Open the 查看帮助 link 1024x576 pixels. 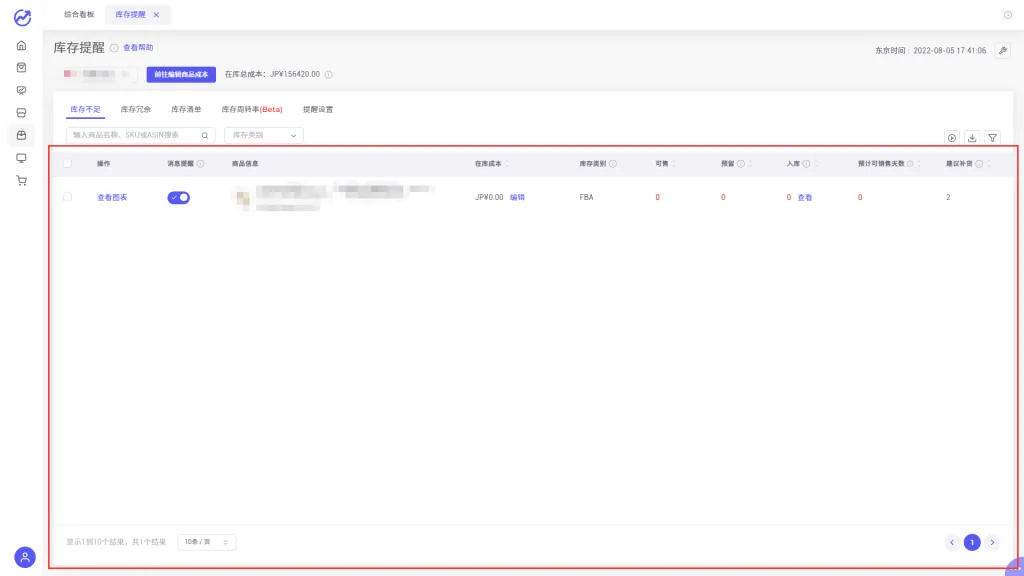point(138,48)
